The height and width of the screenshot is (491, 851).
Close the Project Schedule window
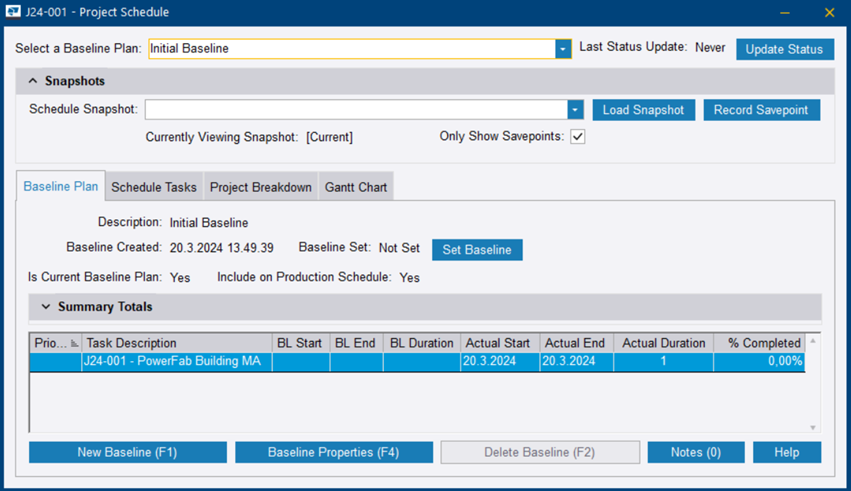(829, 13)
